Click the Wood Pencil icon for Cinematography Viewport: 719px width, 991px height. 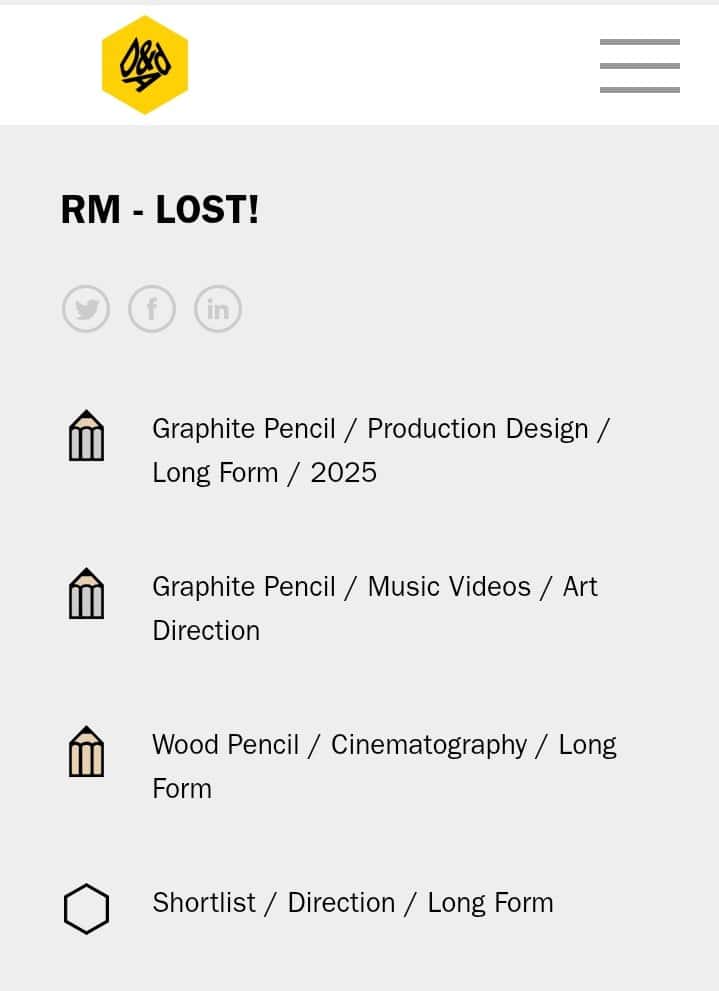tap(86, 752)
